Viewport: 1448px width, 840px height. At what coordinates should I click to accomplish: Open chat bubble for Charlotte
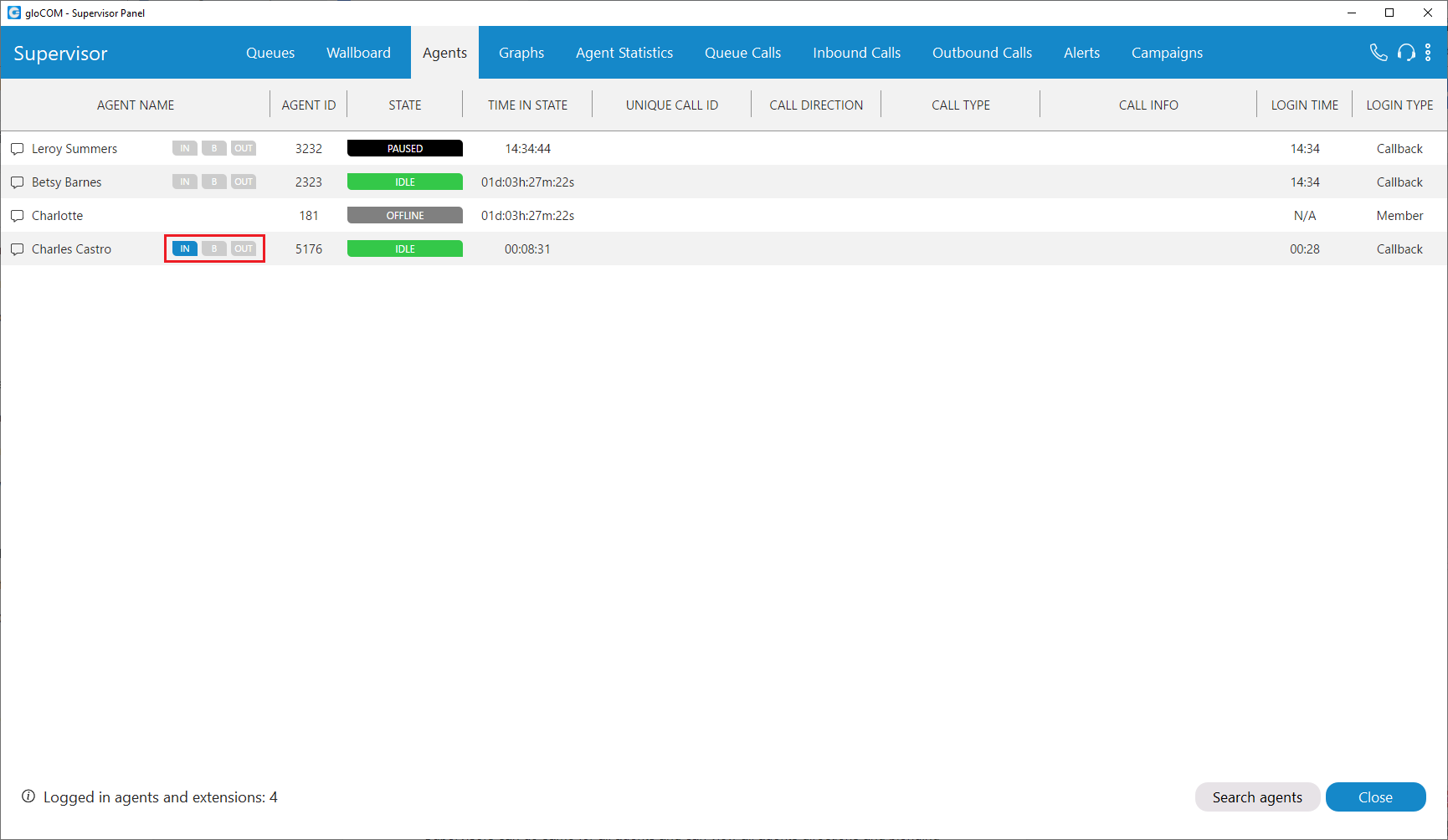[x=17, y=216]
